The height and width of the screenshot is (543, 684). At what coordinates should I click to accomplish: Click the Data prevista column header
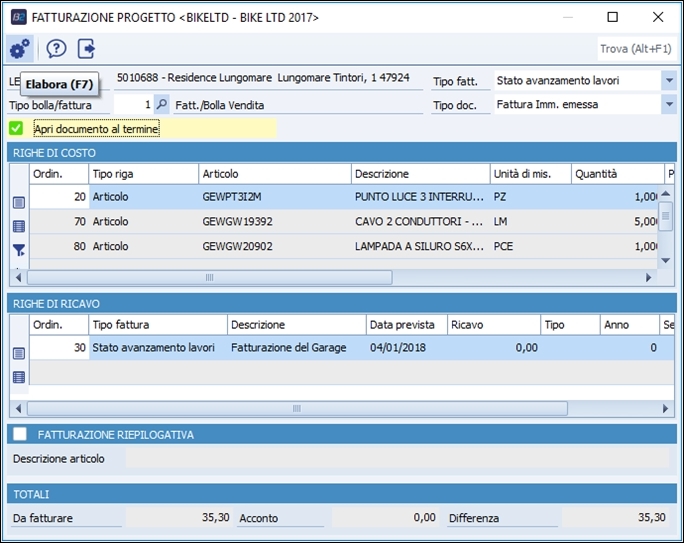click(405, 325)
